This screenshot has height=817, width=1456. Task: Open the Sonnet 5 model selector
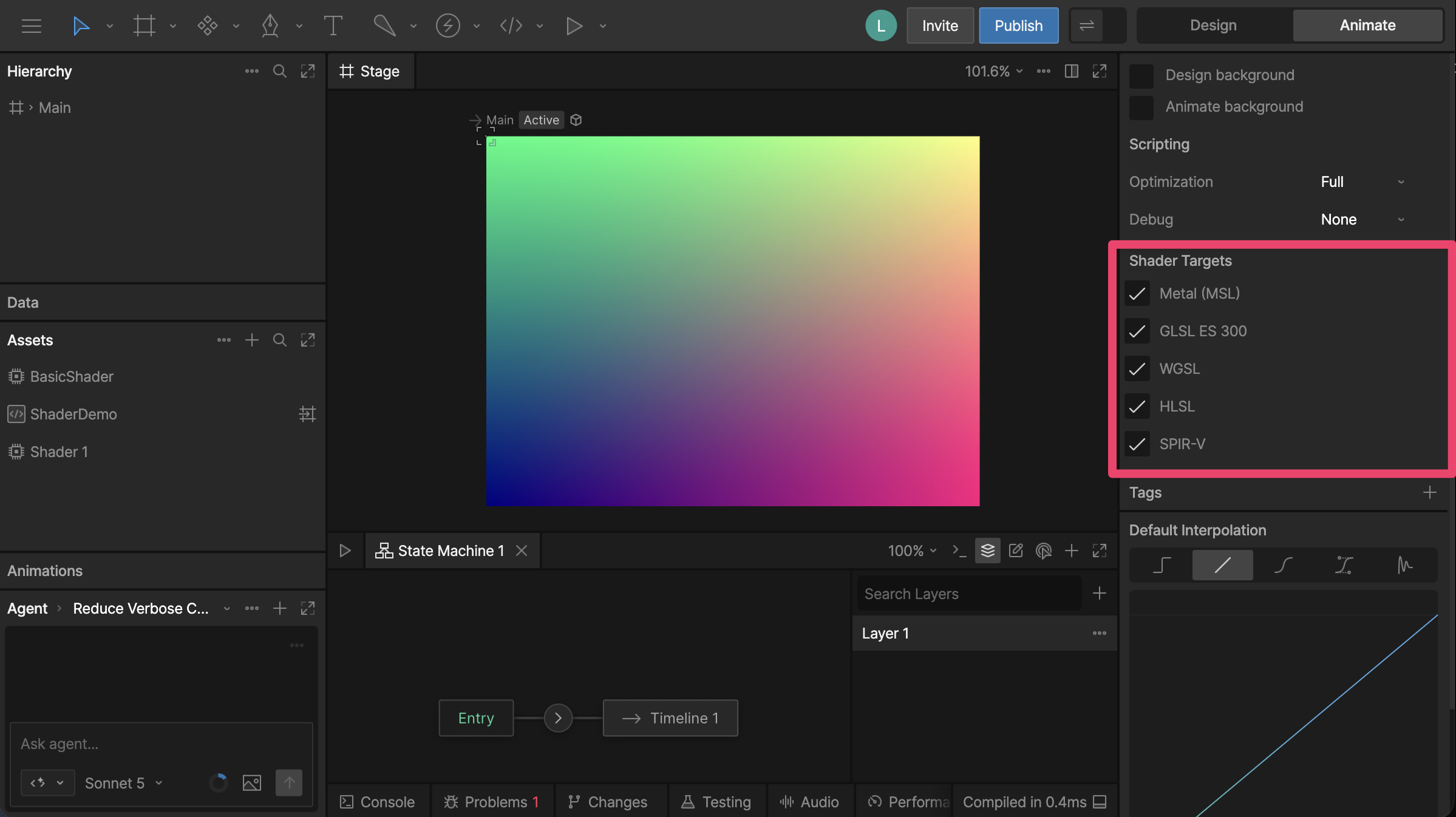pos(124,783)
